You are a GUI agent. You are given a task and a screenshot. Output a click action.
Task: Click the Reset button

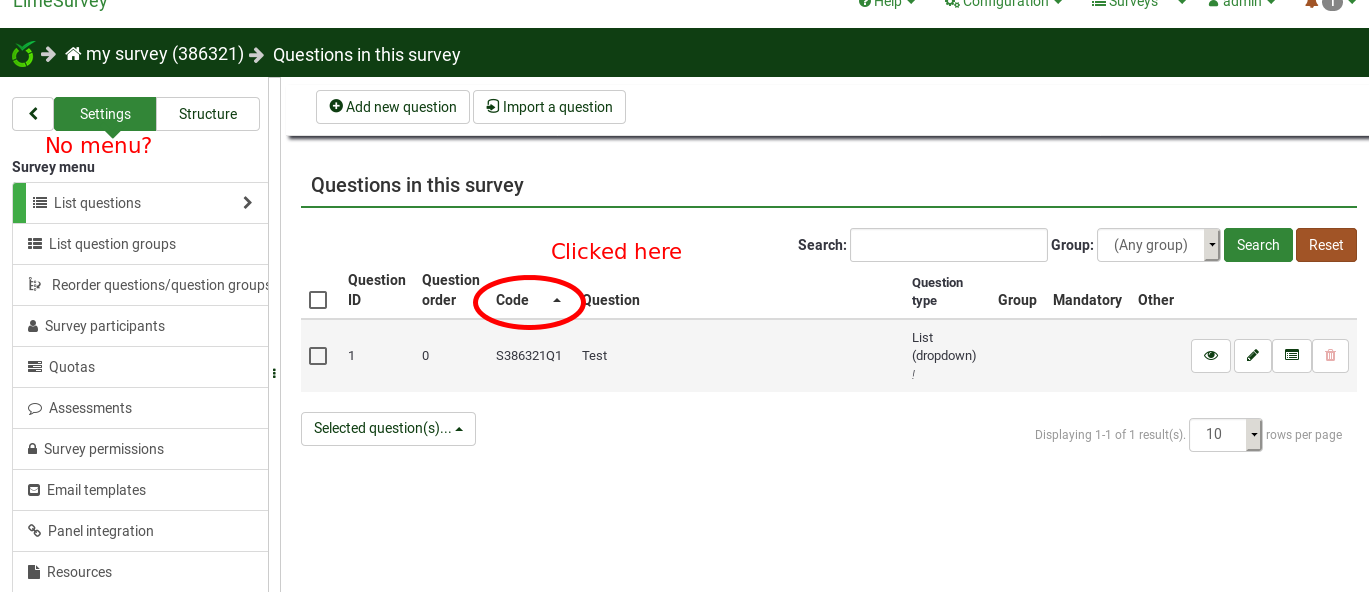click(x=1325, y=245)
